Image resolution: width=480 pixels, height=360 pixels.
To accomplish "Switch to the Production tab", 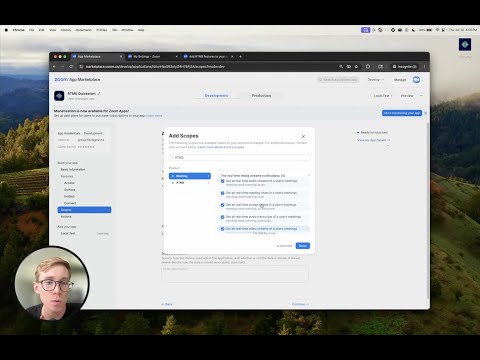I will 261,96.
